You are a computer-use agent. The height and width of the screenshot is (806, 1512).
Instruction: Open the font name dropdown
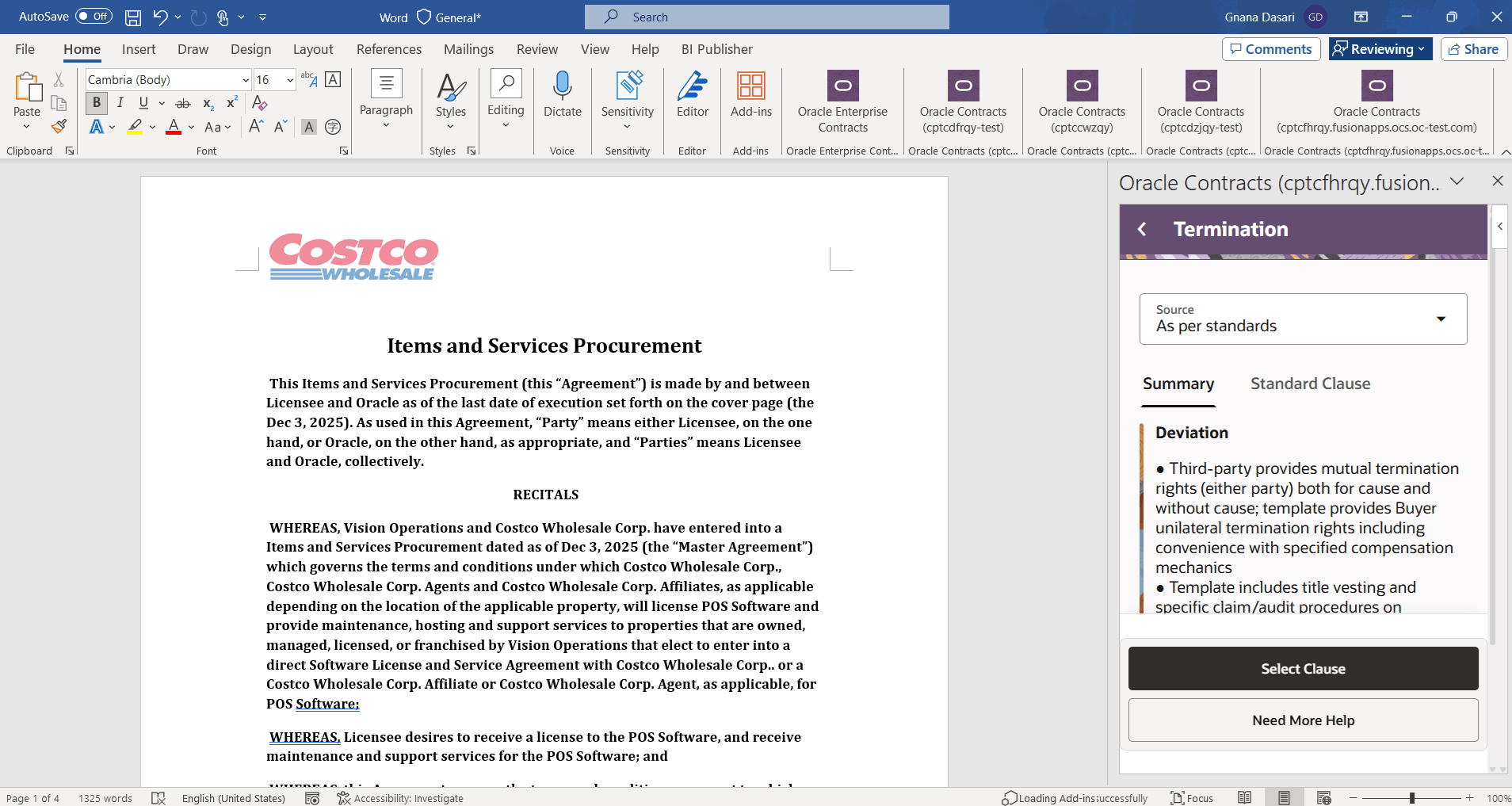coord(246,80)
